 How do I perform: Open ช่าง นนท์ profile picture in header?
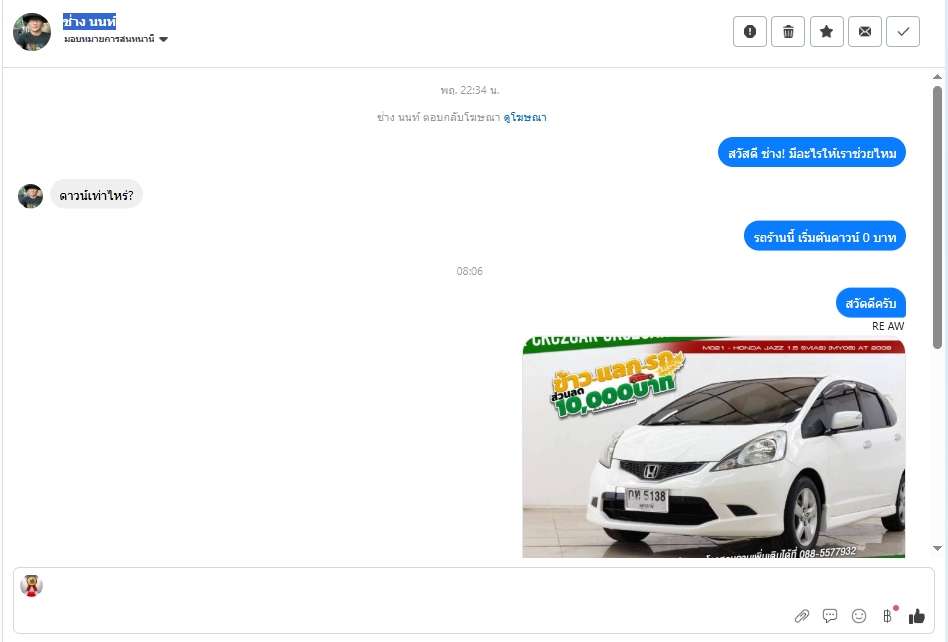coord(32,31)
